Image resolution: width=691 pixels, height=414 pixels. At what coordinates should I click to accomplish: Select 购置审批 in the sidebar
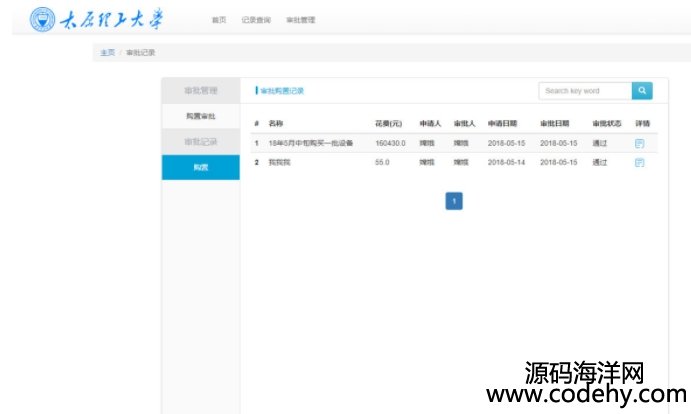coord(200,116)
